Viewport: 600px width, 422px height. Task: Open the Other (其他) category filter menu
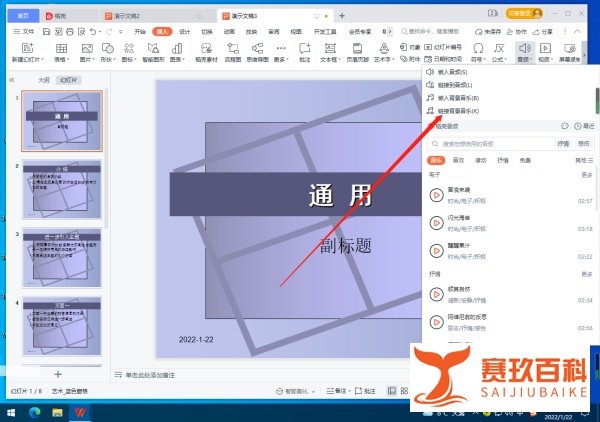(x=584, y=160)
